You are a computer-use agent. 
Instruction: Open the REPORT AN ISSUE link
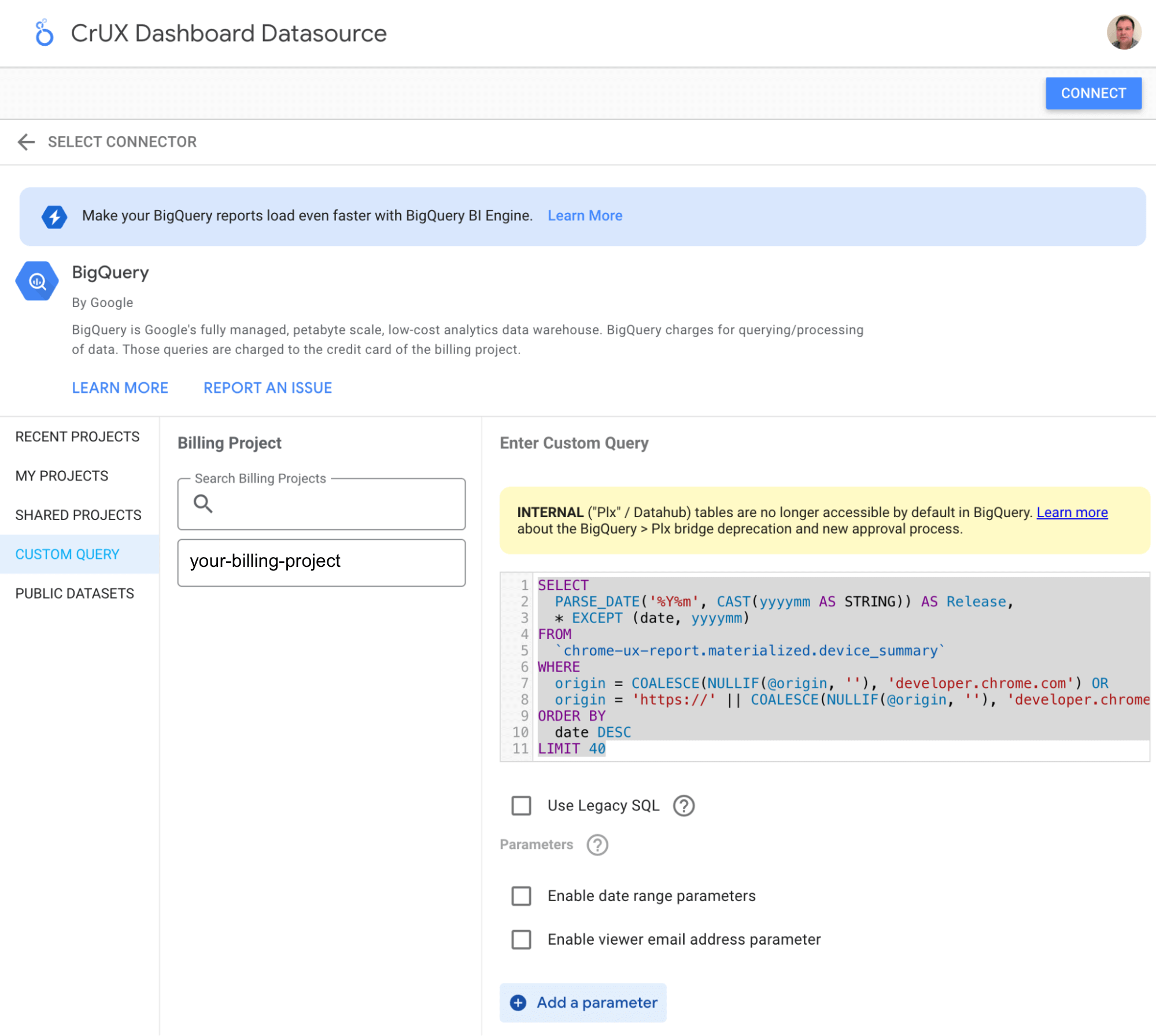click(267, 388)
